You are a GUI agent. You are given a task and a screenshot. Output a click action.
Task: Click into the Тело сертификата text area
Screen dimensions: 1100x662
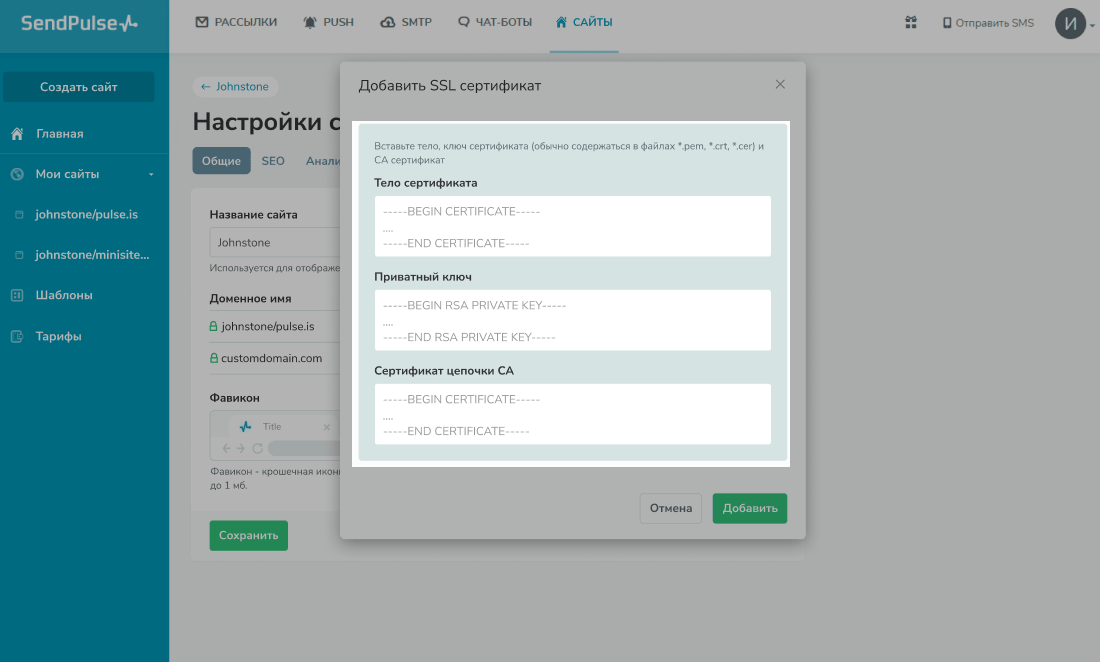(572, 227)
